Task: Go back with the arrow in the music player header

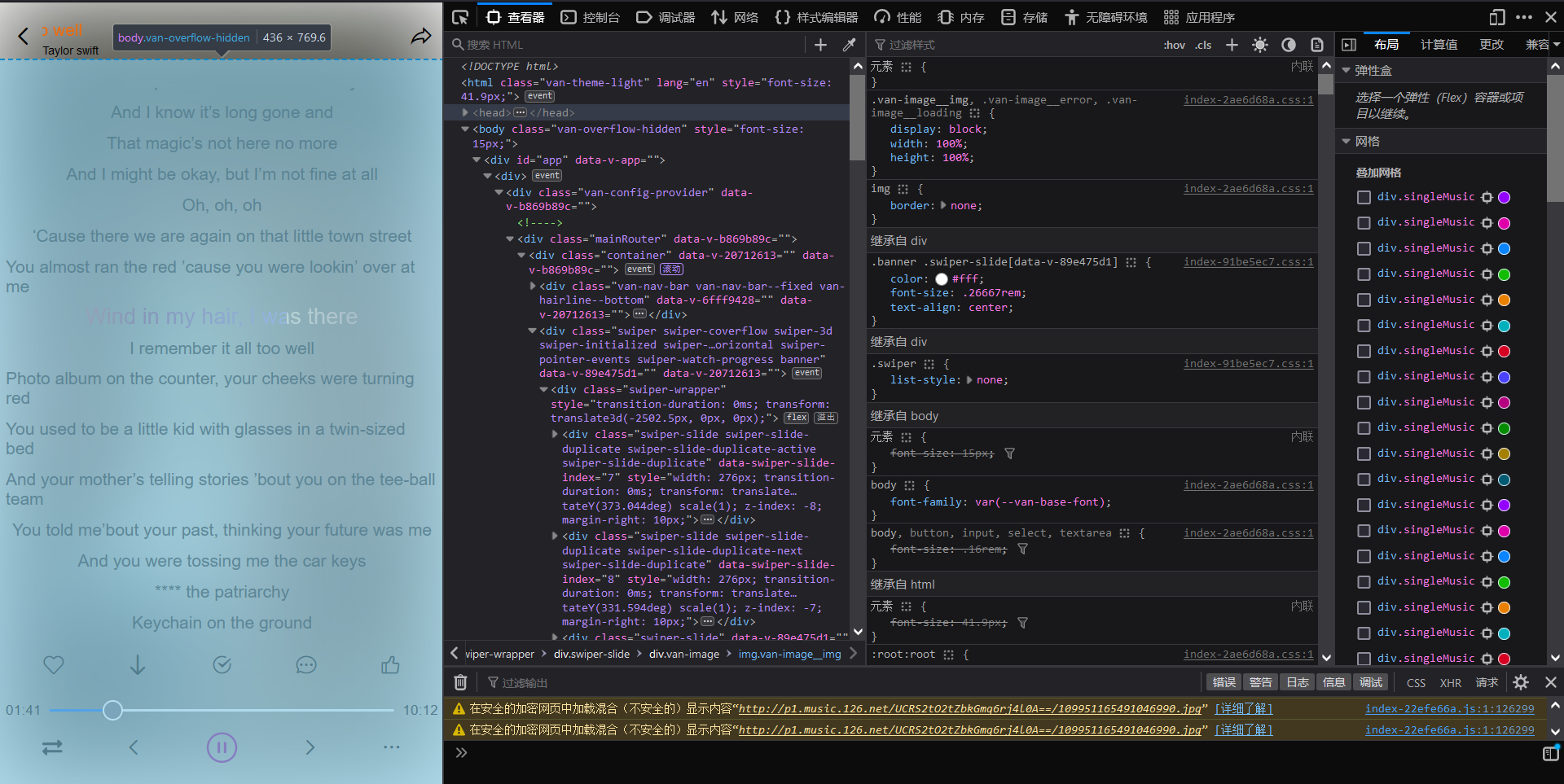Action: [x=23, y=36]
